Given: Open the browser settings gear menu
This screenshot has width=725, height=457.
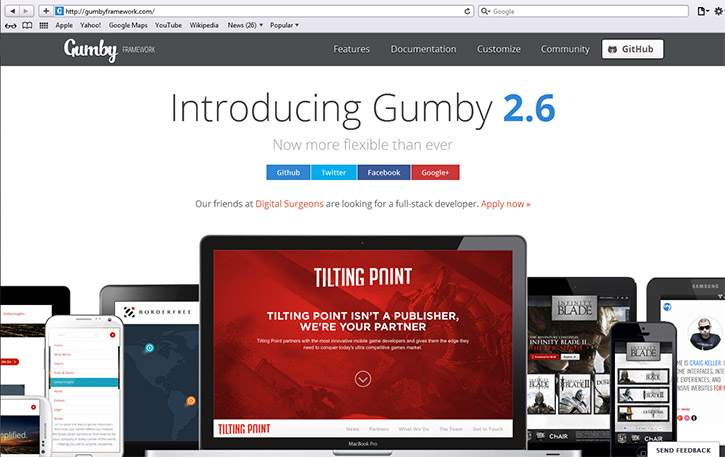Looking at the screenshot, I should tap(719, 11).
